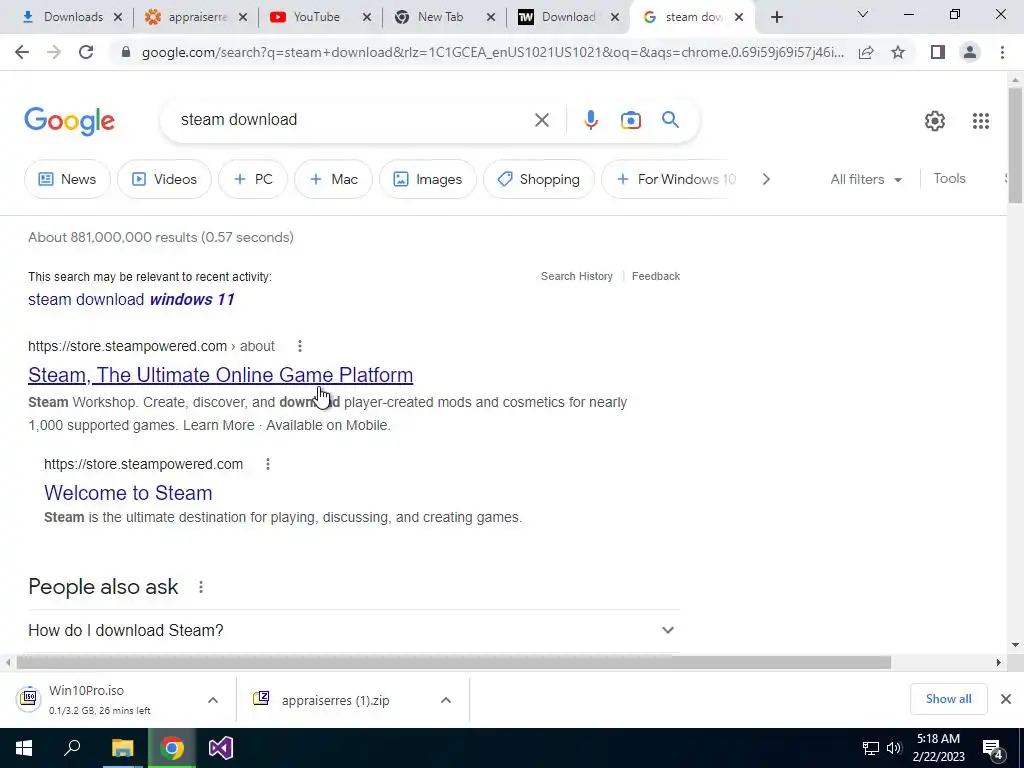Open People also ask options menu
This screenshot has width=1024, height=768.
click(201, 587)
